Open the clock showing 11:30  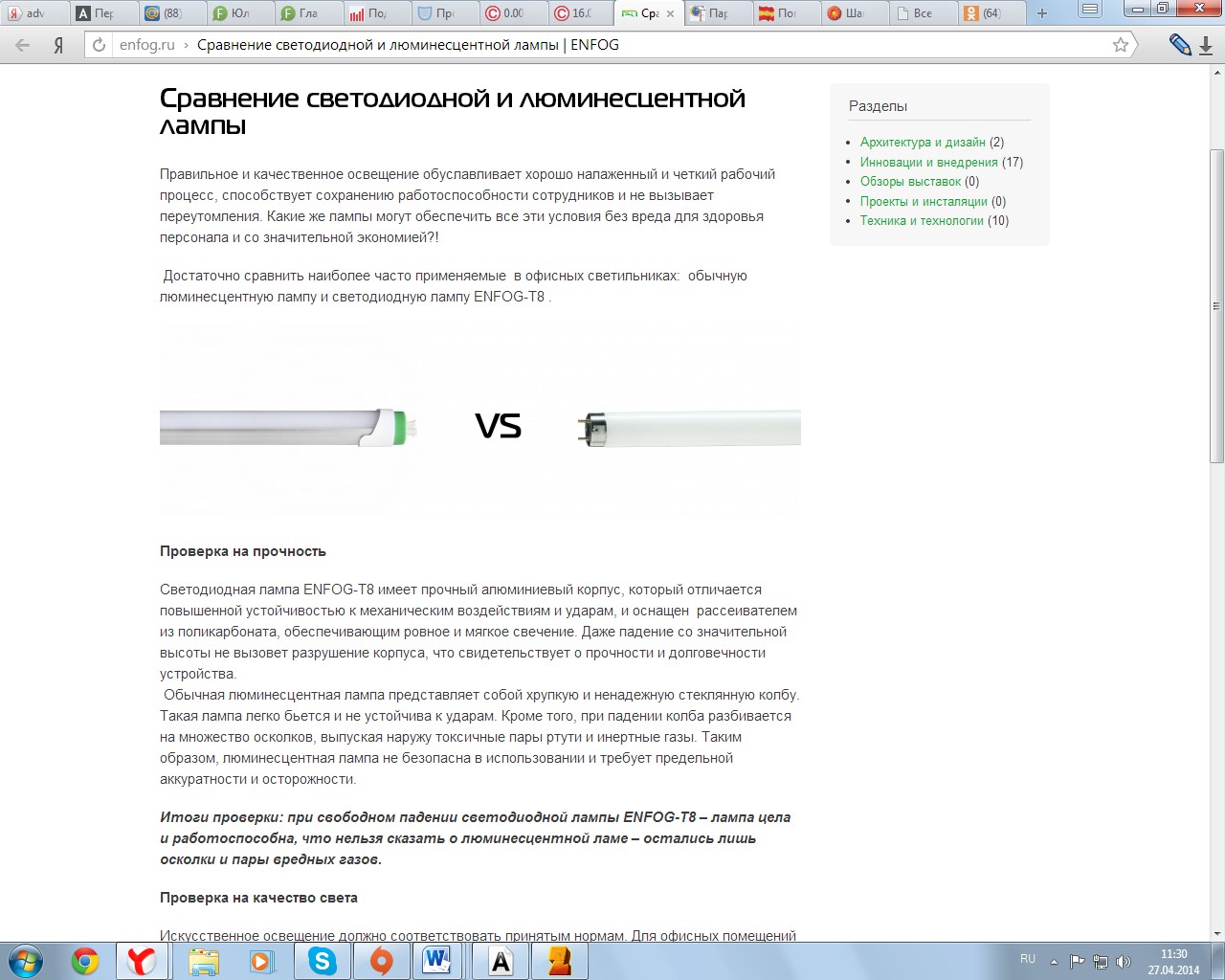click(x=1174, y=962)
